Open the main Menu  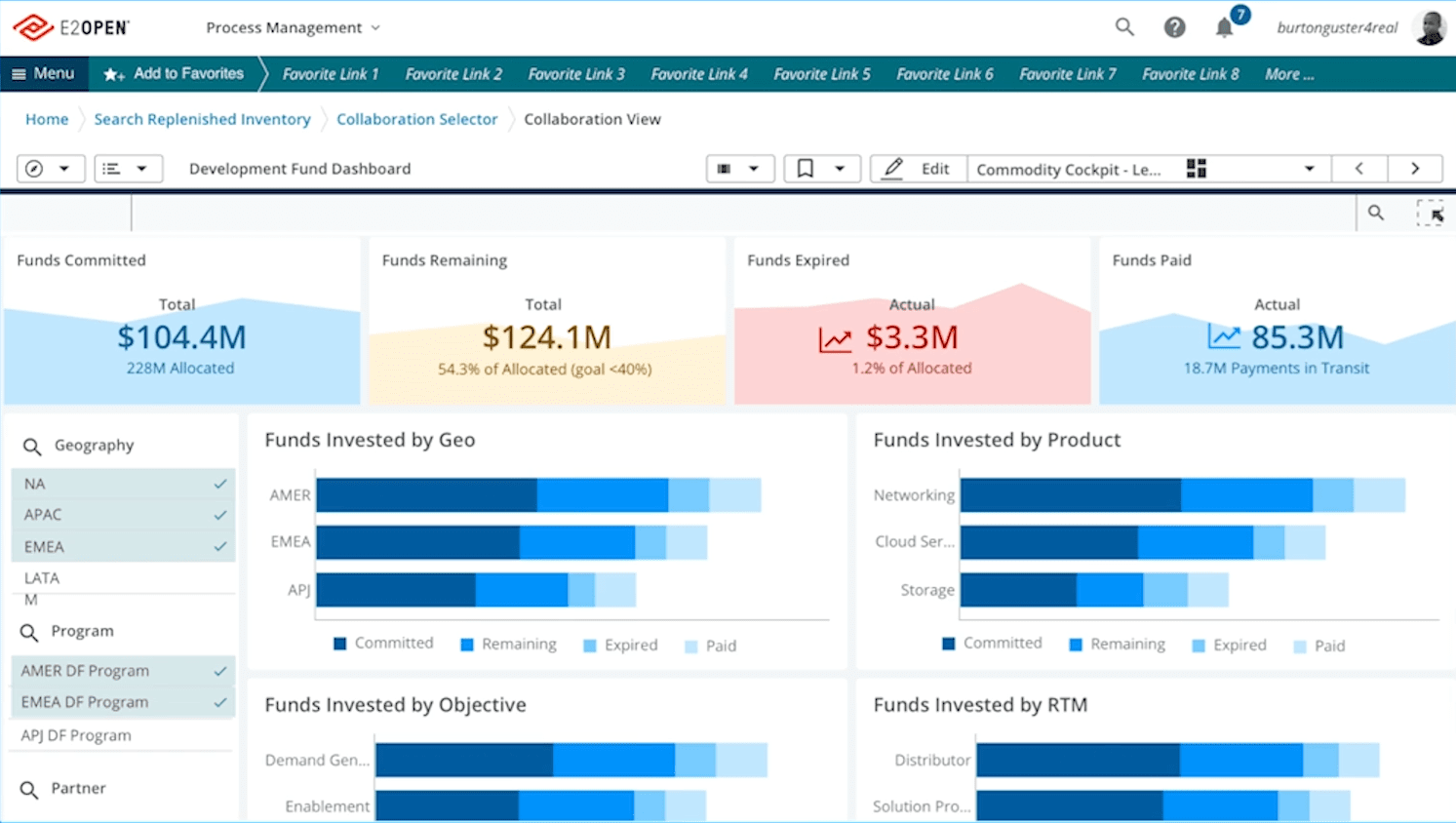(x=44, y=74)
